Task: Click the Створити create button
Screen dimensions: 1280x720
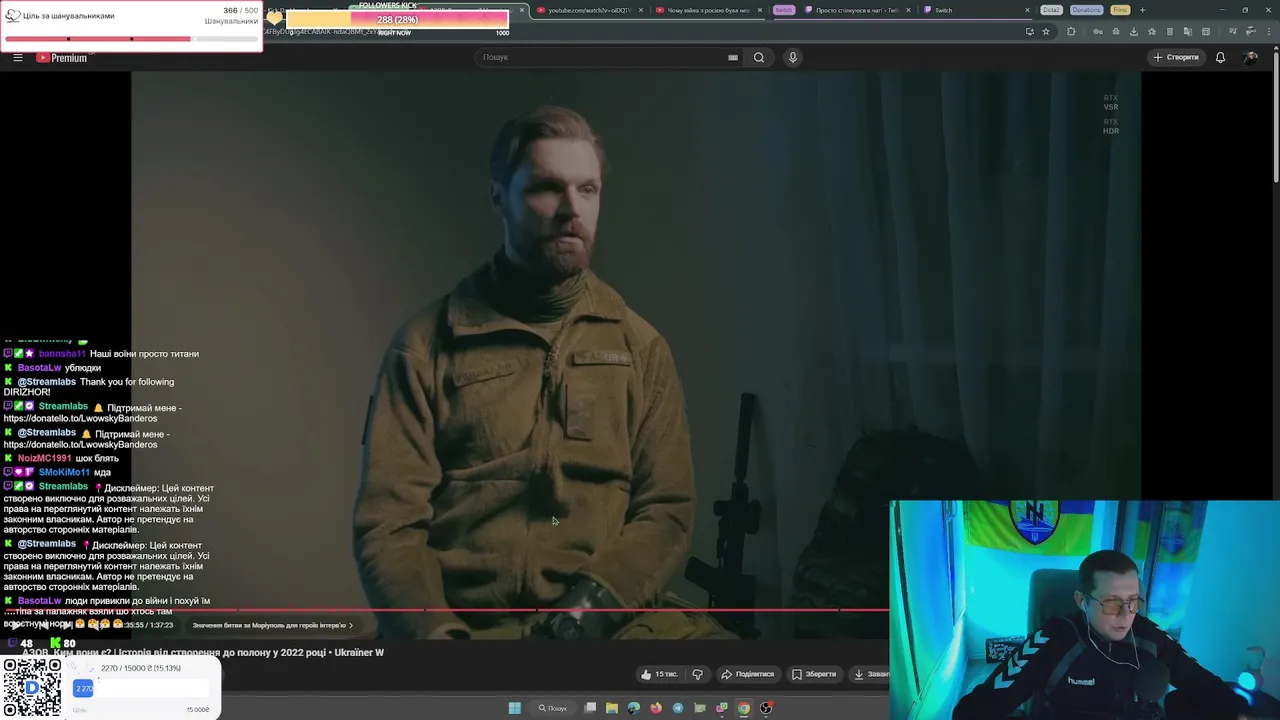Action: [x=1176, y=57]
